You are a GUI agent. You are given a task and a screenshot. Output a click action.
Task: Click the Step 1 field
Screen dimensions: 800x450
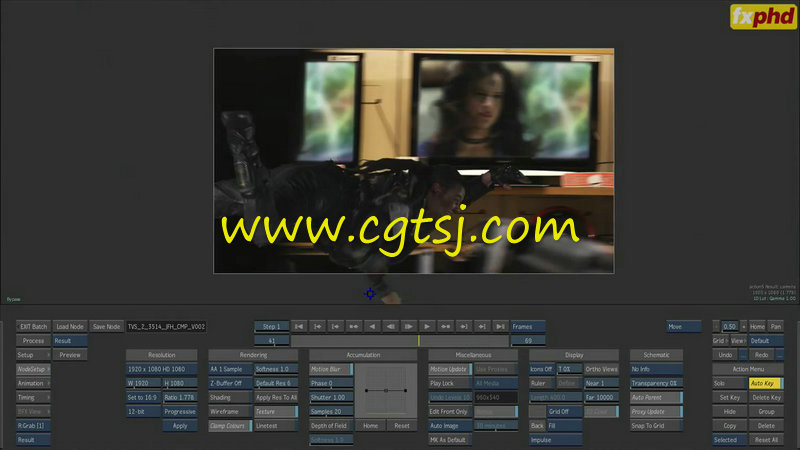click(x=271, y=327)
